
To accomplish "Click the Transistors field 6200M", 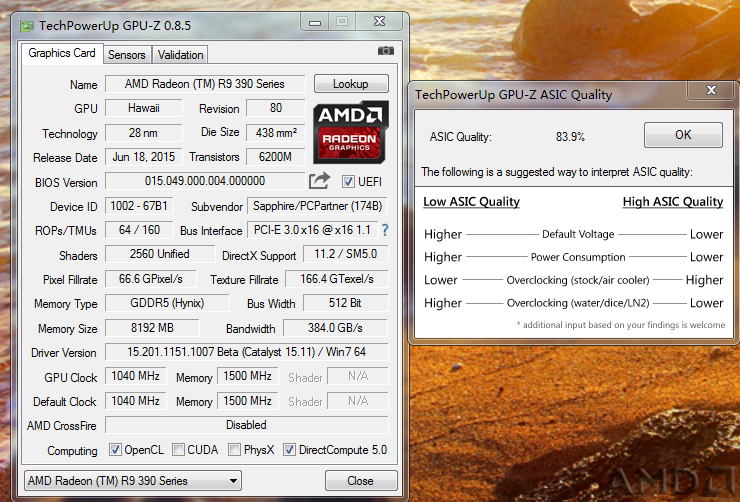I will [276, 157].
